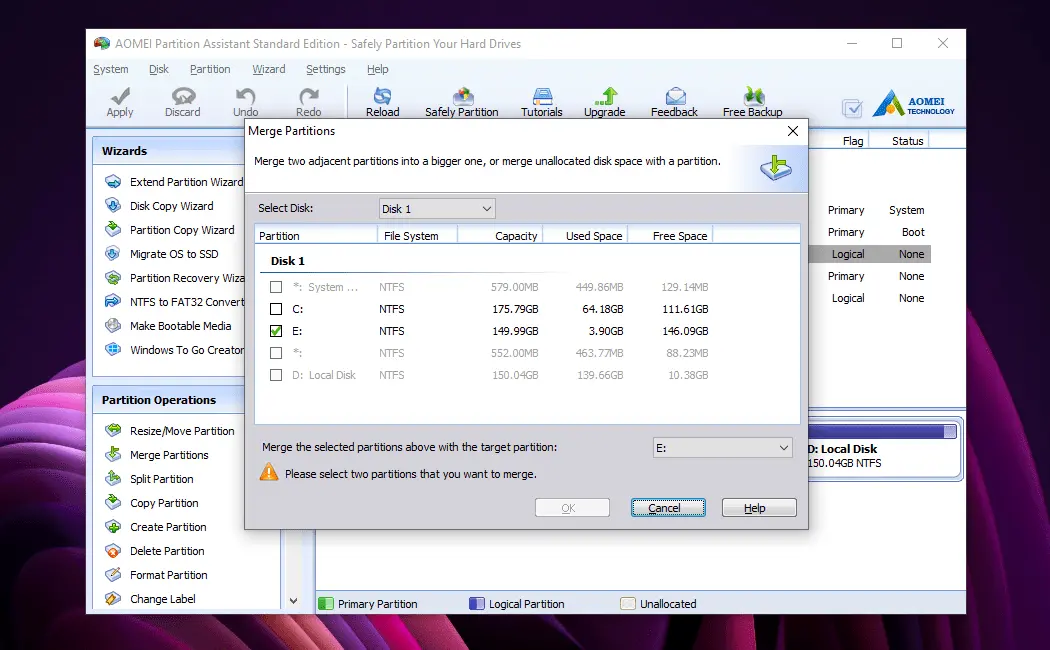Open the Wizard menu
This screenshot has width=1050, height=650.
(269, 69)
